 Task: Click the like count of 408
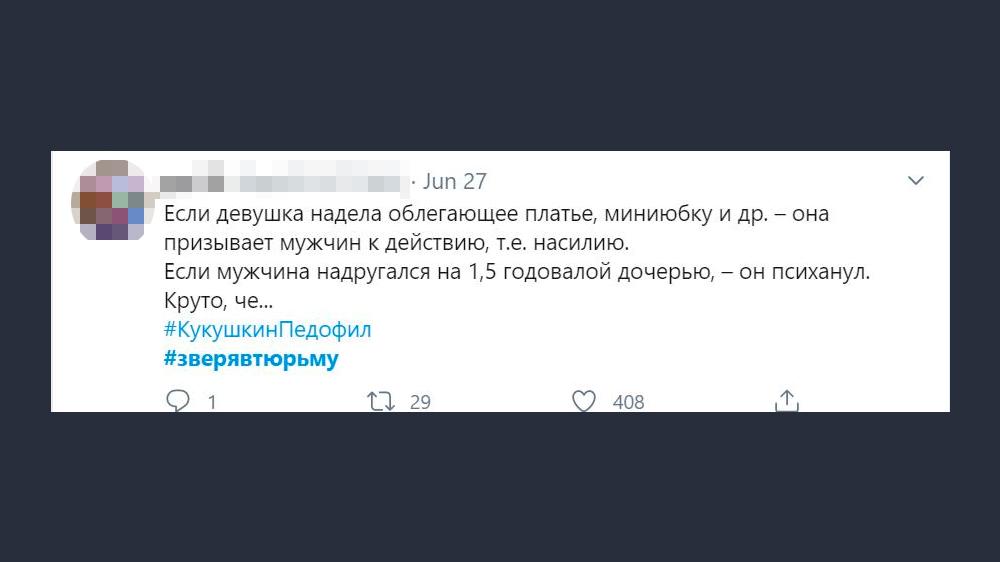point(628,402)
